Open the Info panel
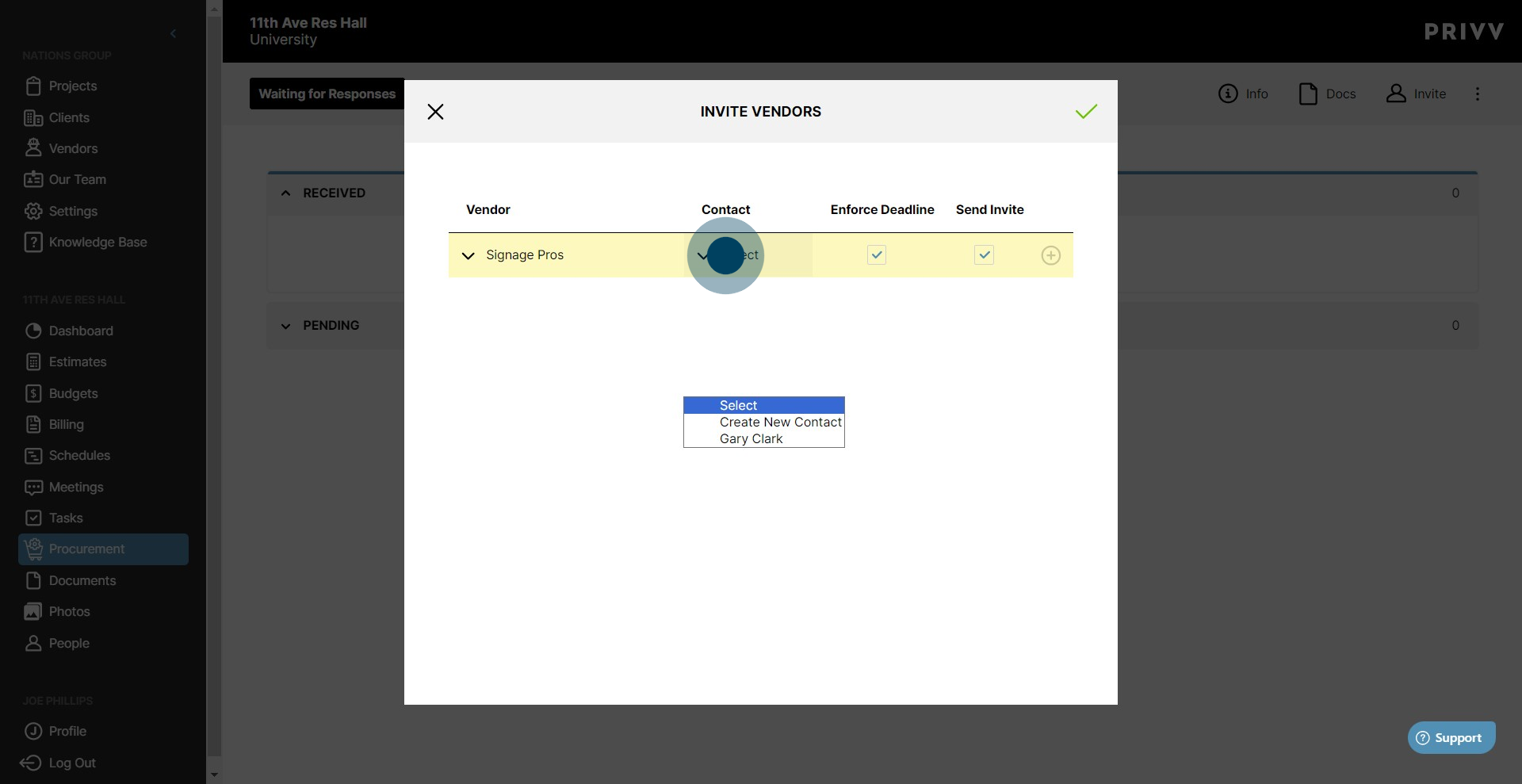This screenshot has width=1522, height=784. pyautogui.click(x=1242, y=94)
